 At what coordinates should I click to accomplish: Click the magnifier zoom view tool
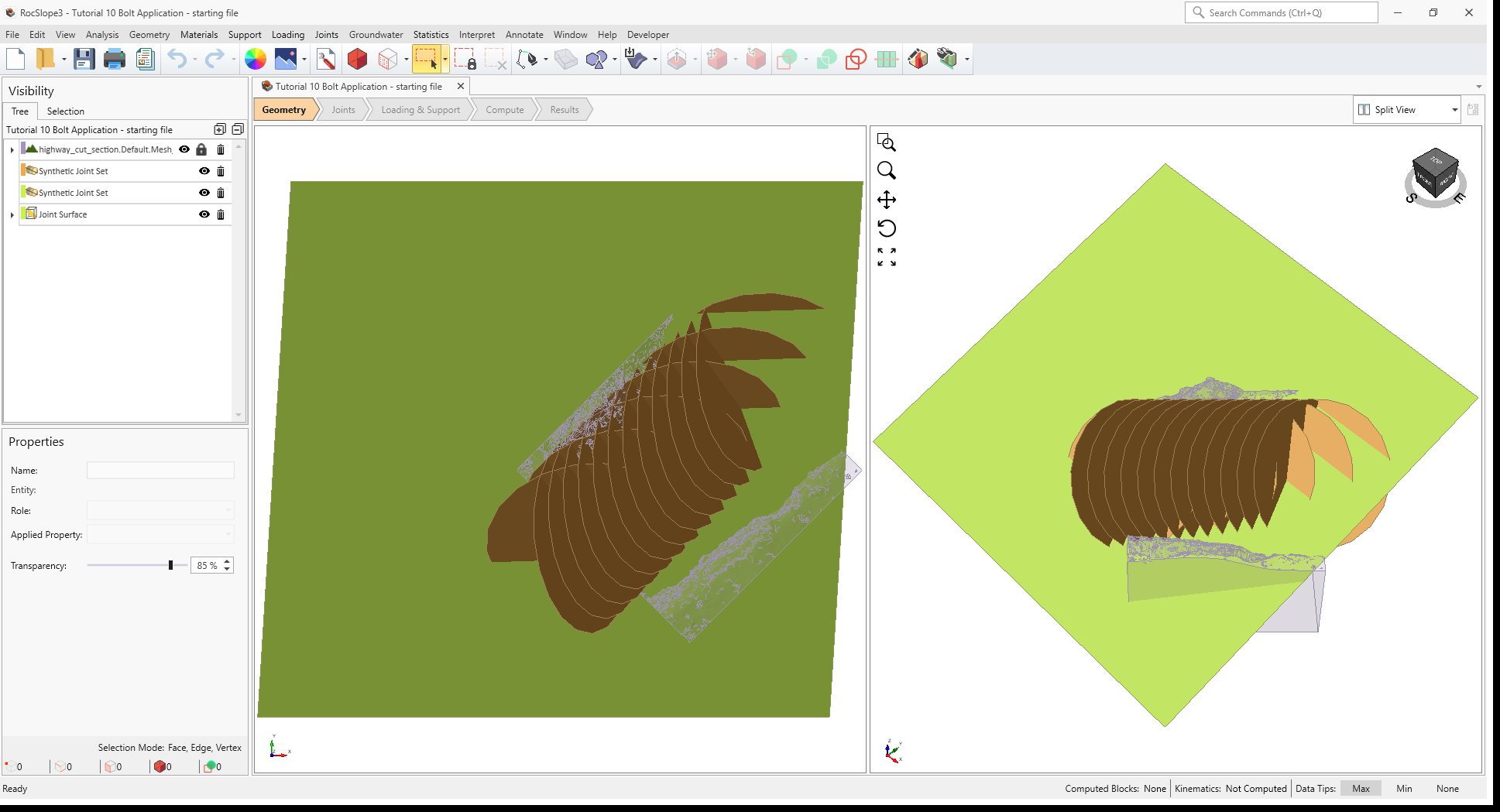(887, 171)
